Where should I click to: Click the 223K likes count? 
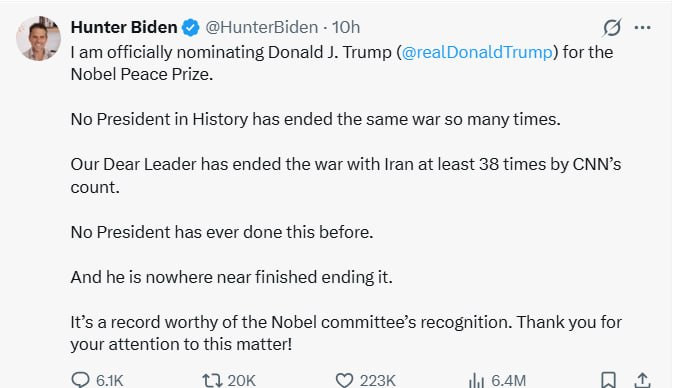[377, 381]
